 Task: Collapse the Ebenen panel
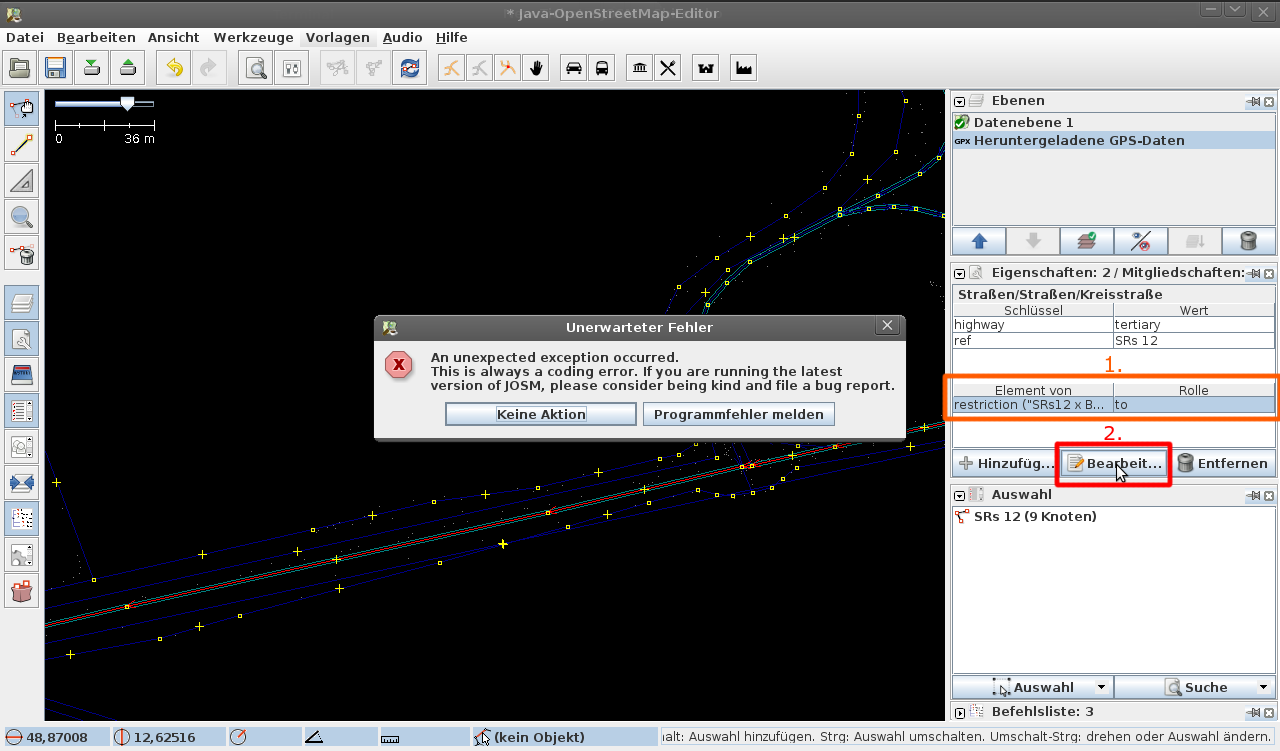[959, 101]
